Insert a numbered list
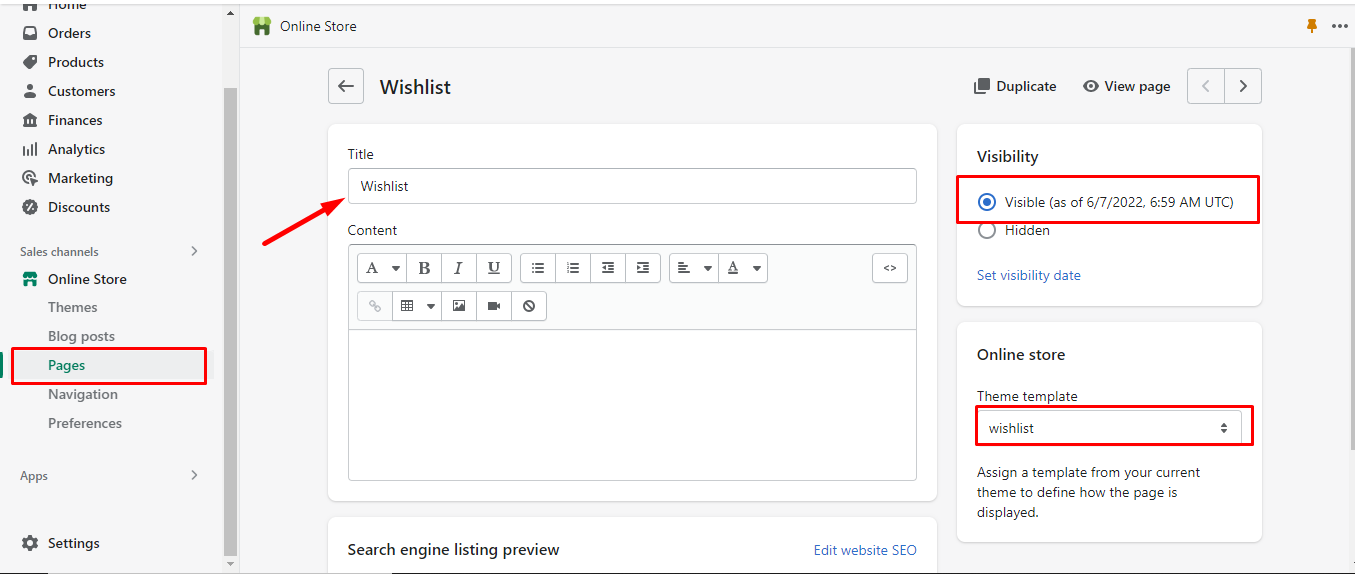Image resolution: width=1355 pixels, height=574 pixels. pyautogui.click(x=573, y=268)
